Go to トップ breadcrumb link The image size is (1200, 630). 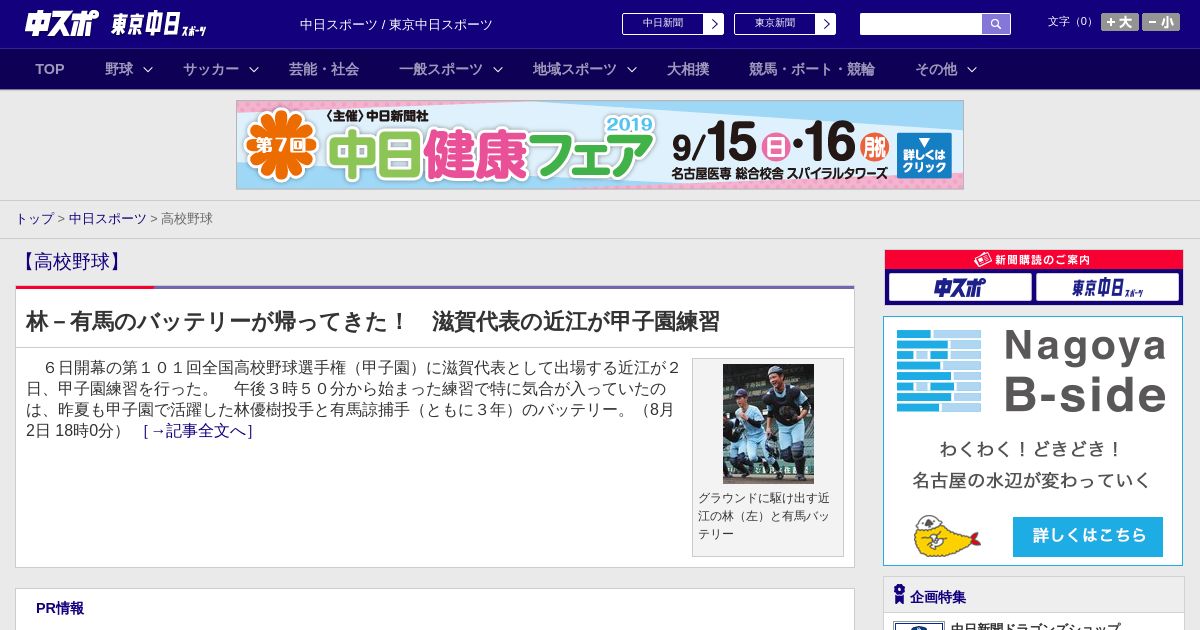pos(34,218)
